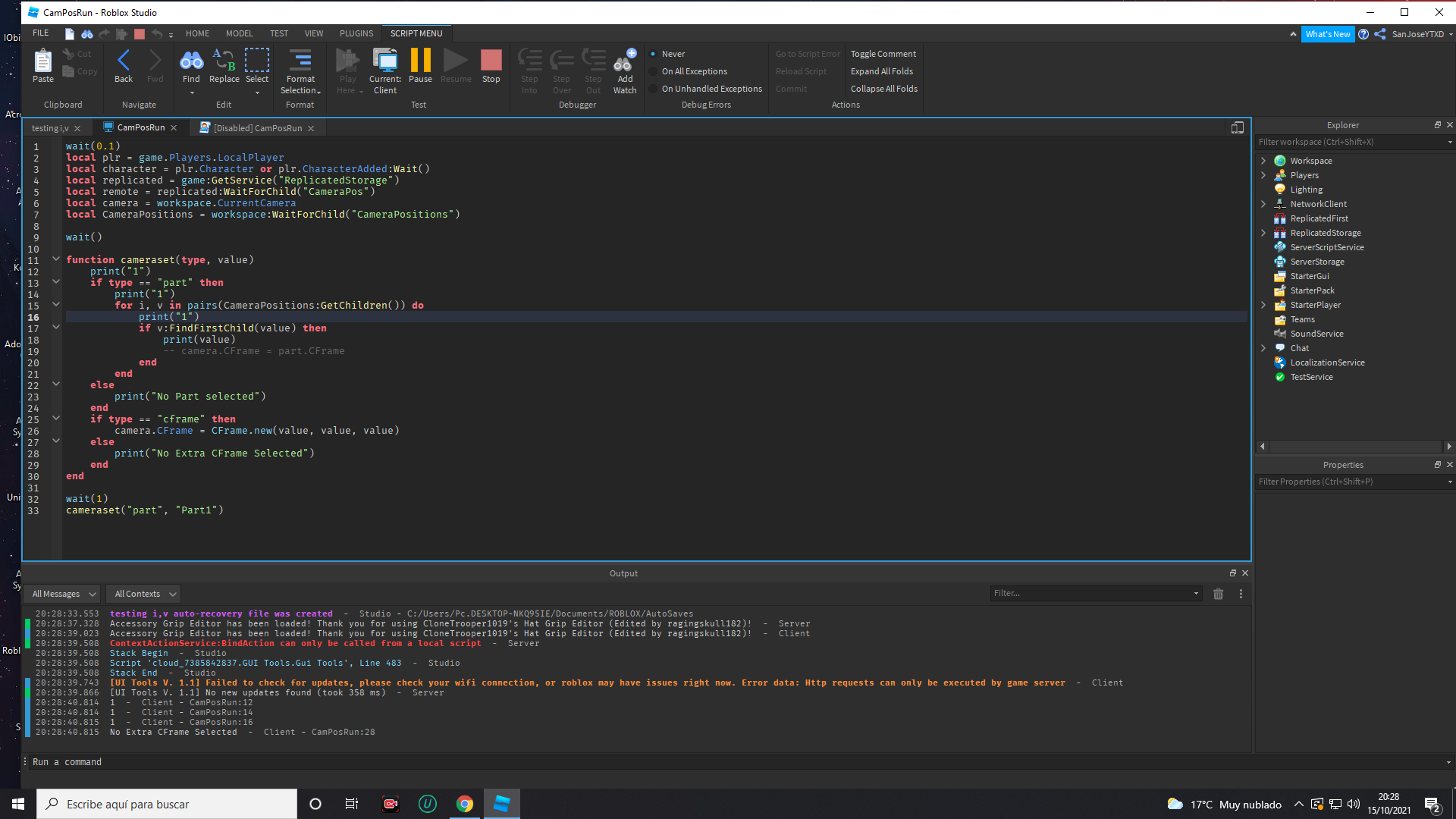Click the Pause test button
Viewport: 1456px width, 819px height.
tap(420, 61)
